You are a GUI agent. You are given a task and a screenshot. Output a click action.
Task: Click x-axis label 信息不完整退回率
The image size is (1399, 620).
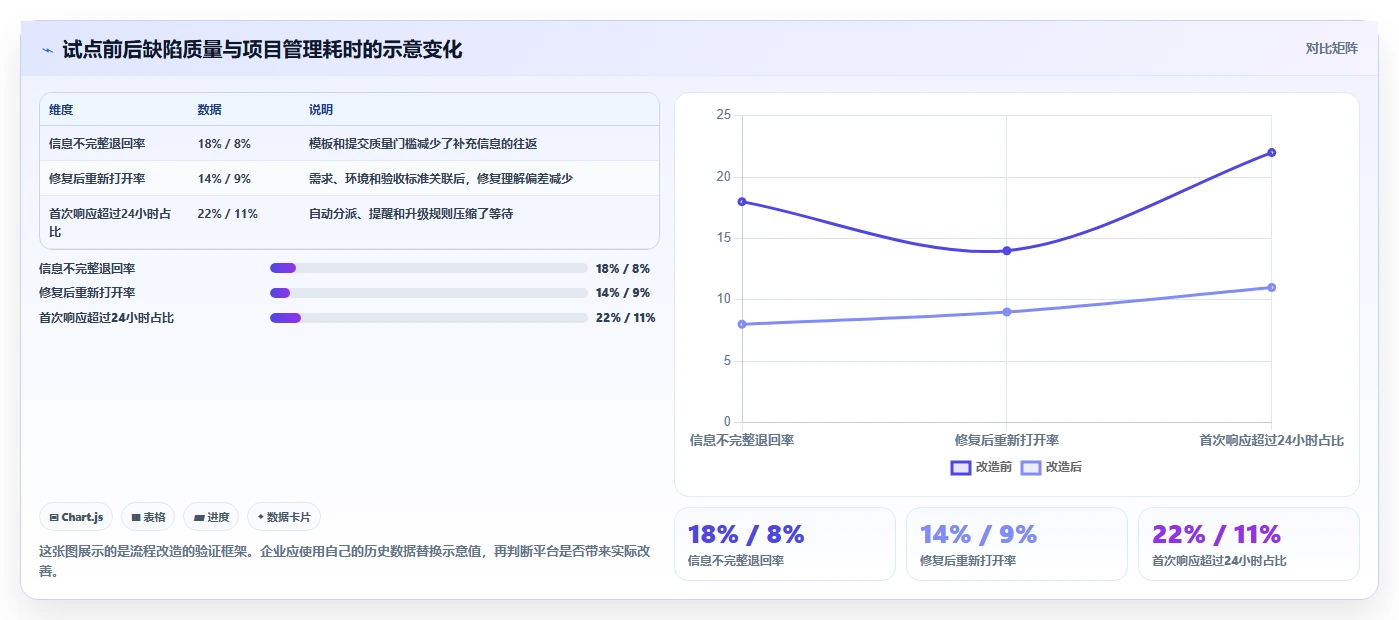(742, 440)
